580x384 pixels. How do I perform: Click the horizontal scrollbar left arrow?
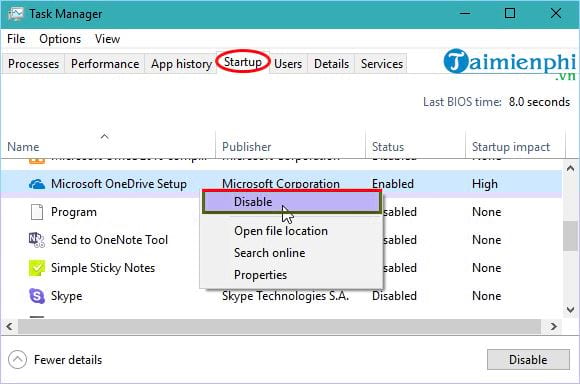click(9, 327)
